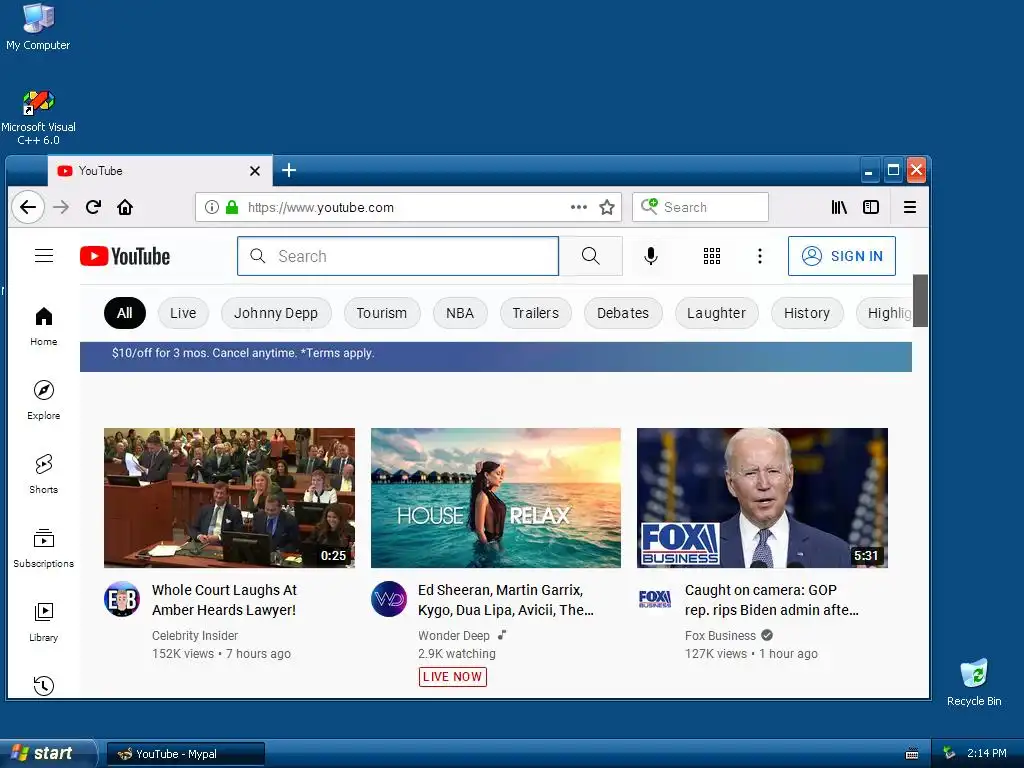Image resolution: width=1024 pixels, height=768 pixels.
Task: Open the browser Library icon
Action: 839,207
